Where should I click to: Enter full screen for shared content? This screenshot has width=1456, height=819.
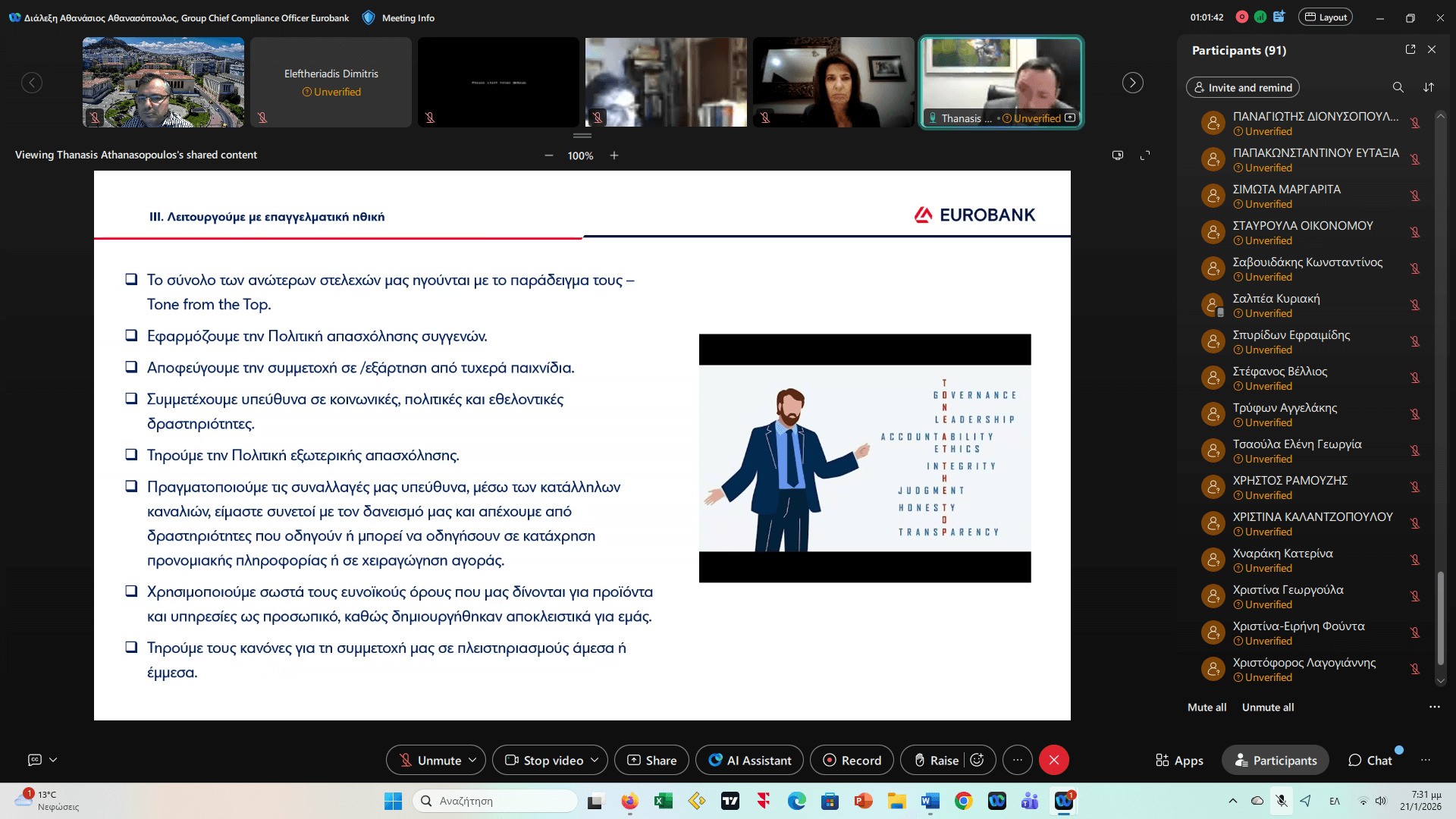click(1145, 155)
